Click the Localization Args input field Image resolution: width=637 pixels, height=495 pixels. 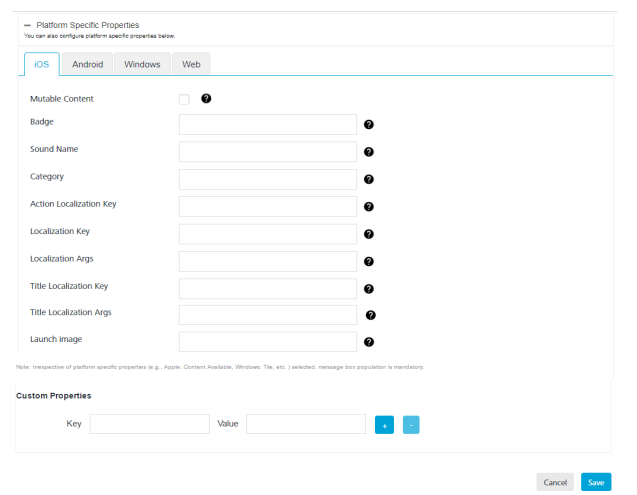point(268,261)
